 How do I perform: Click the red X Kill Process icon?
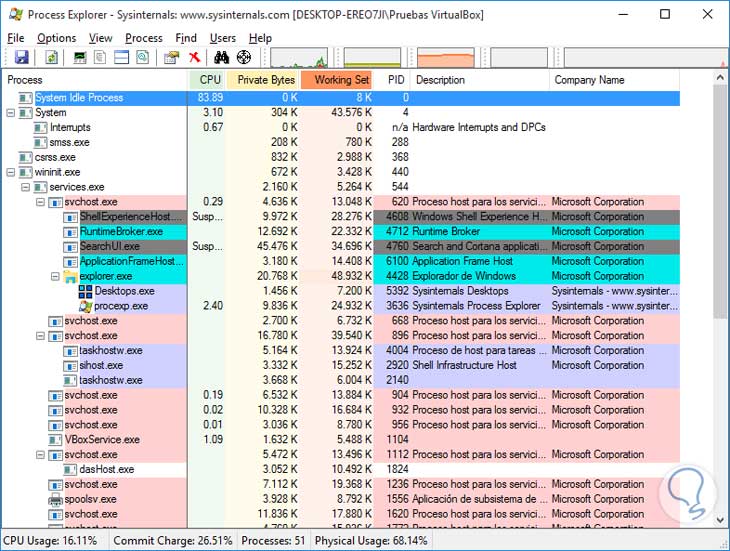195,57
